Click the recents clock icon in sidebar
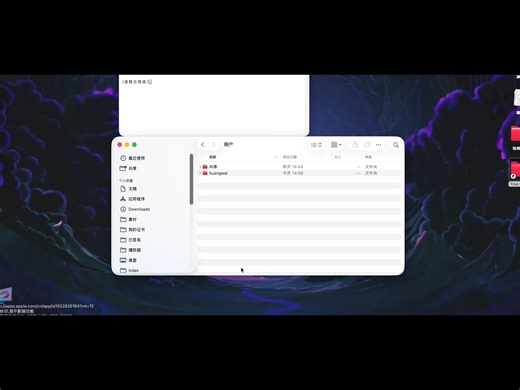520x390 pixels. tap(123, 158)
